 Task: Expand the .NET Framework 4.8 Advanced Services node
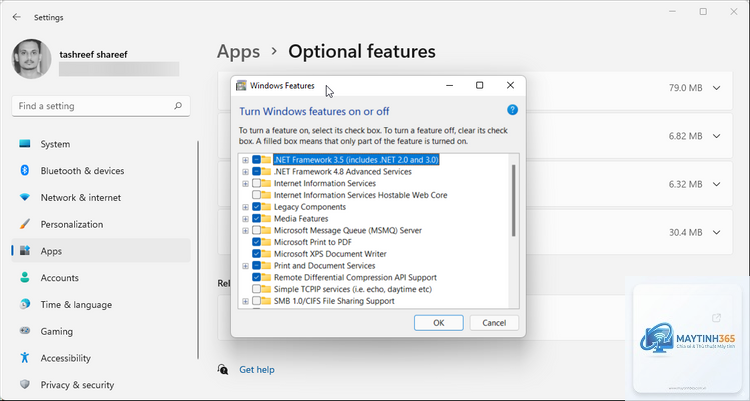coord(245,171)
